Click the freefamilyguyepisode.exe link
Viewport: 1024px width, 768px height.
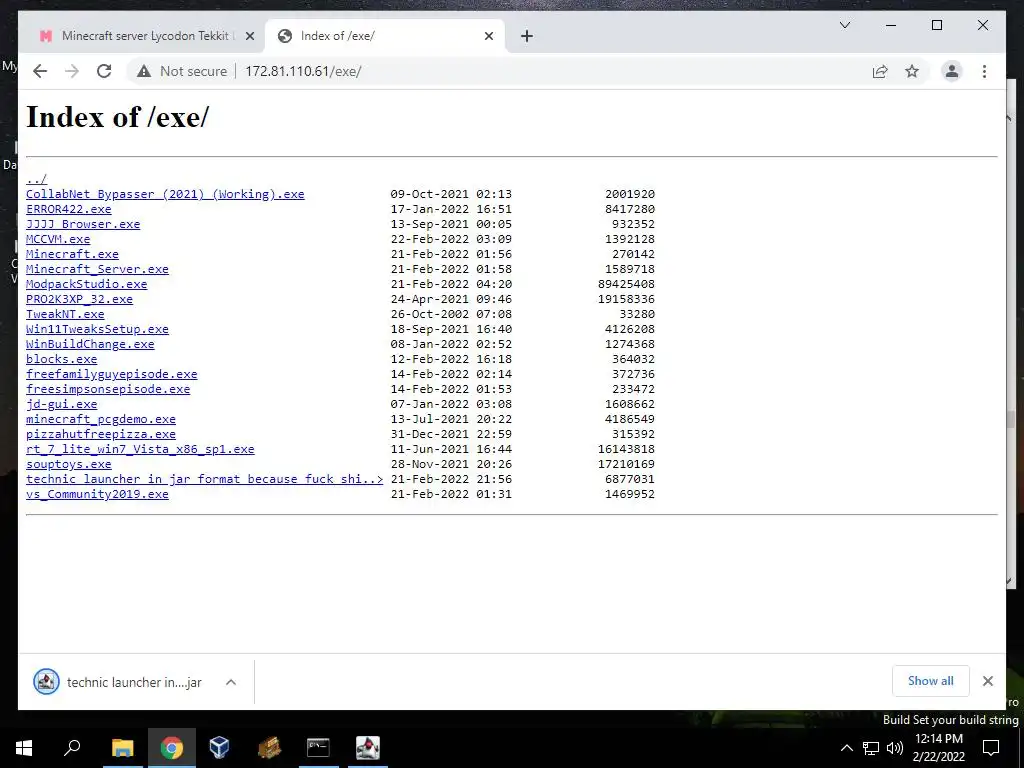pyautogui.click(x=112, y=374)
